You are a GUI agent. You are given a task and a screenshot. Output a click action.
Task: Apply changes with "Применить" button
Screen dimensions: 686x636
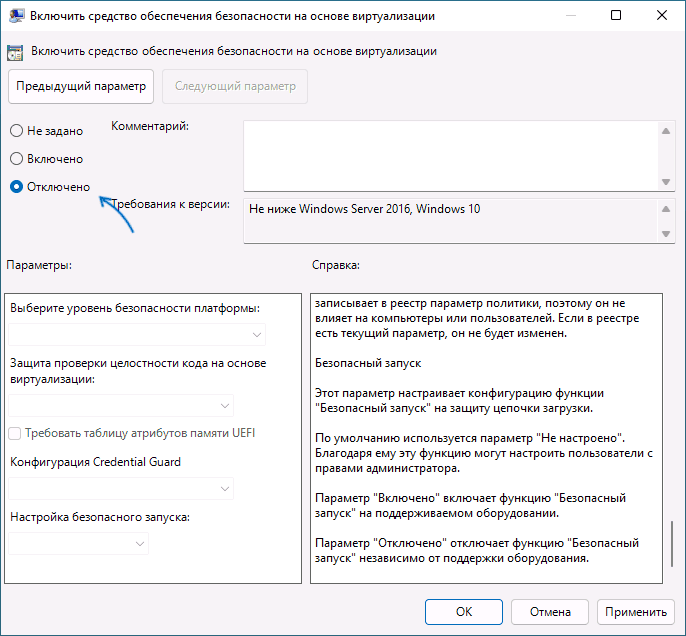tap(635, 611)
